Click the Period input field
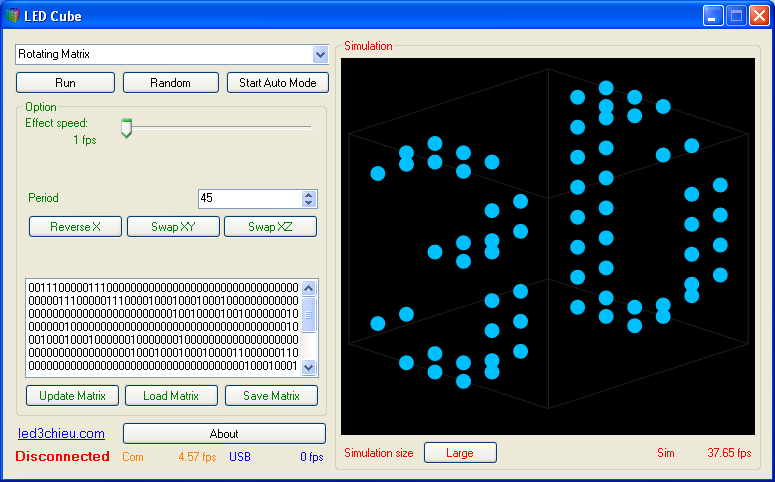This screenshot has height=482, width=775. coord(249,199)
